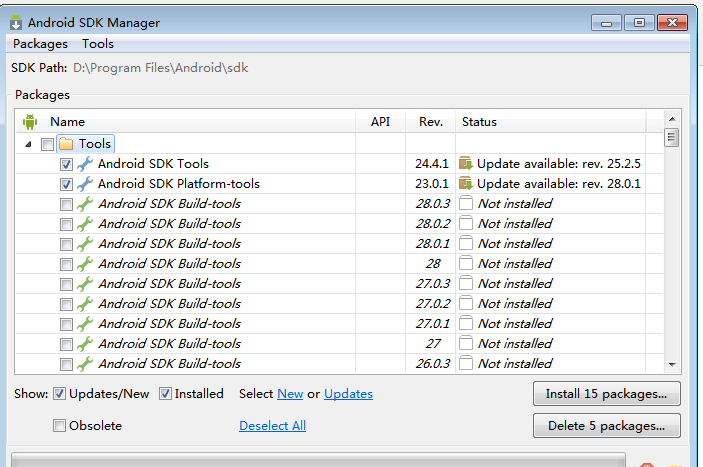
Task: Click the package list scrollbar up arrow
Action: click(x=672, y=119)
